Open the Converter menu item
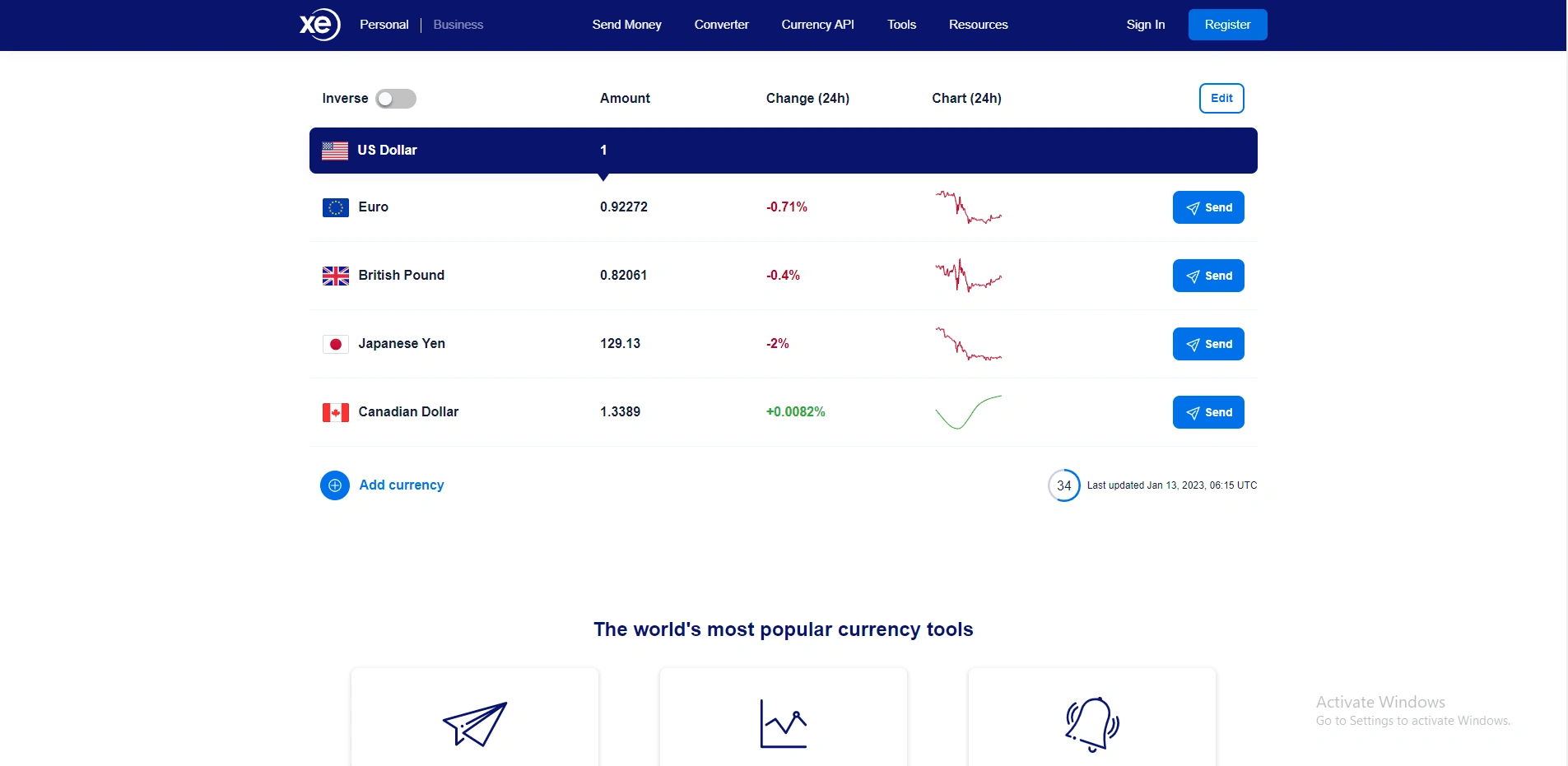The width and height of the screenshot is (1568, 766). (722, 25)
